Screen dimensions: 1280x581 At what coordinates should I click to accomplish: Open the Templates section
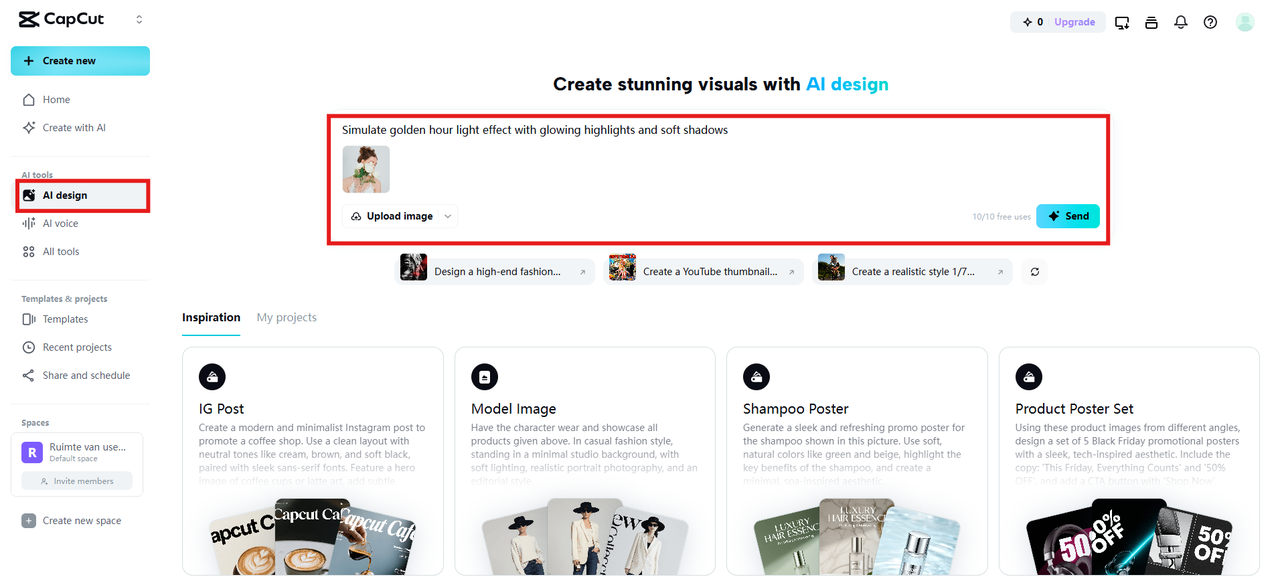pyautogui.click(x=65, y=319)
